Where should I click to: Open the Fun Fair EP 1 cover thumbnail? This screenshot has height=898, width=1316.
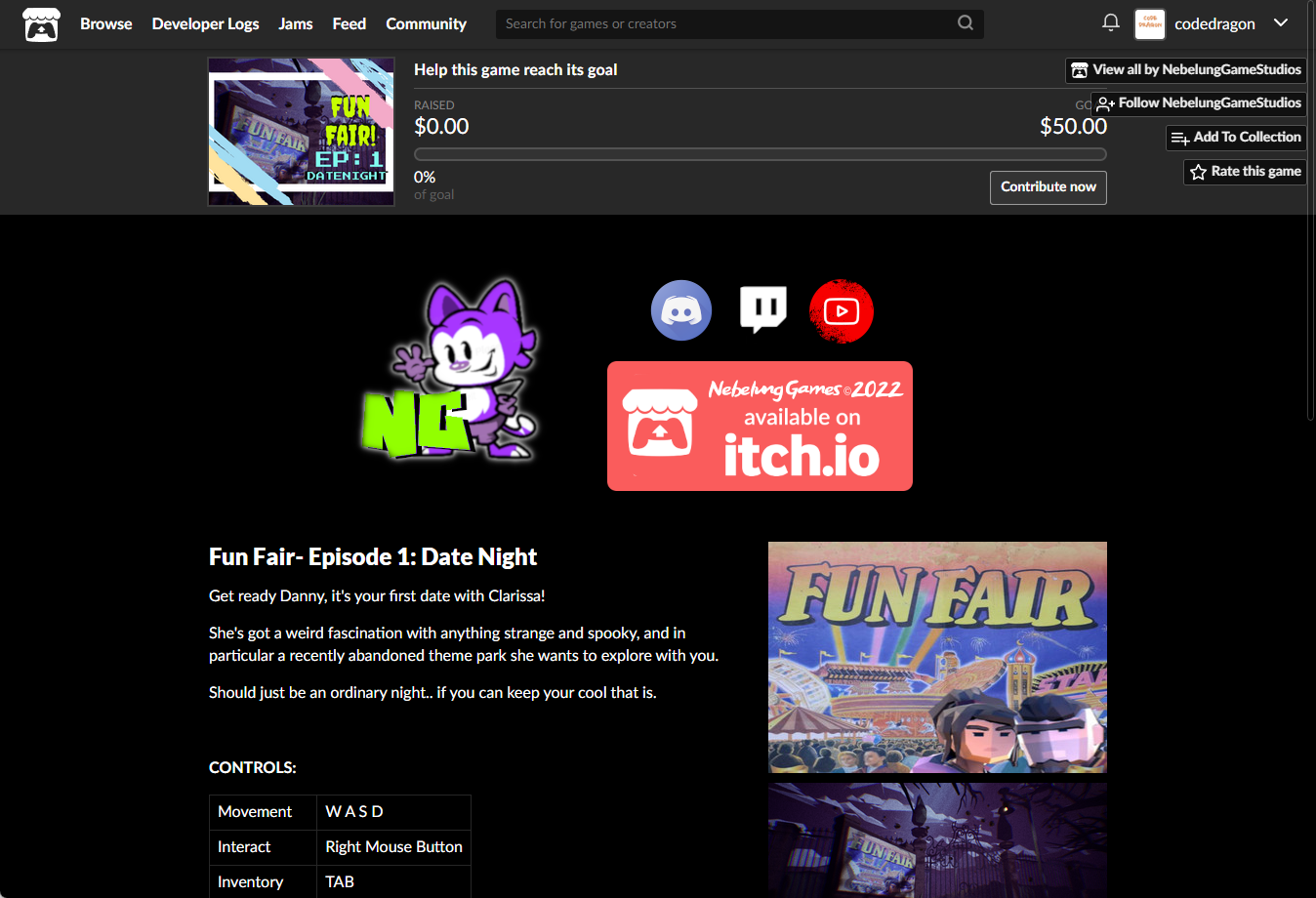click(x=302, y=132)
